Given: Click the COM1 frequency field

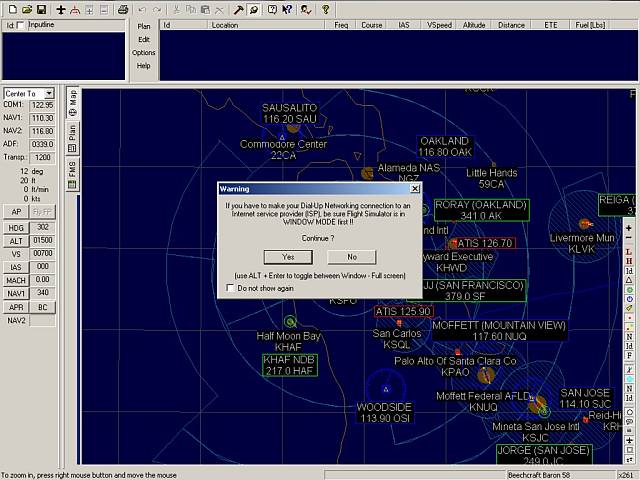Looking at the screenshot, I should [42, 105].
